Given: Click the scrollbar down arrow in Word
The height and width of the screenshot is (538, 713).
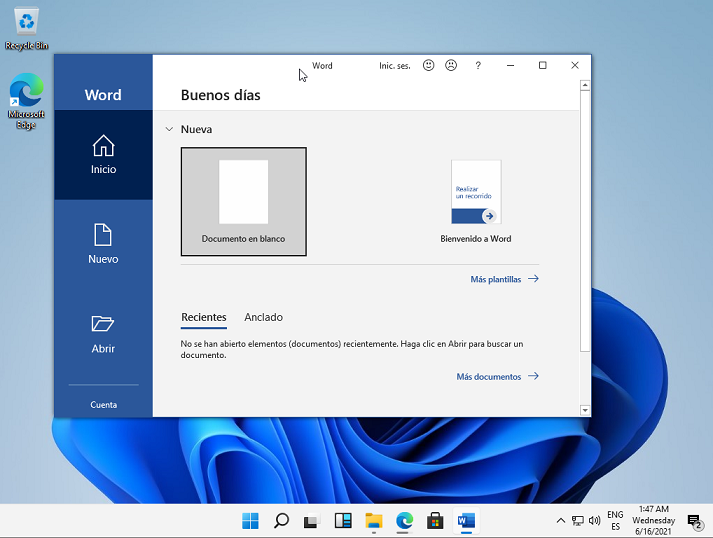Looking at the screenshot, I should tap(585, 410).
